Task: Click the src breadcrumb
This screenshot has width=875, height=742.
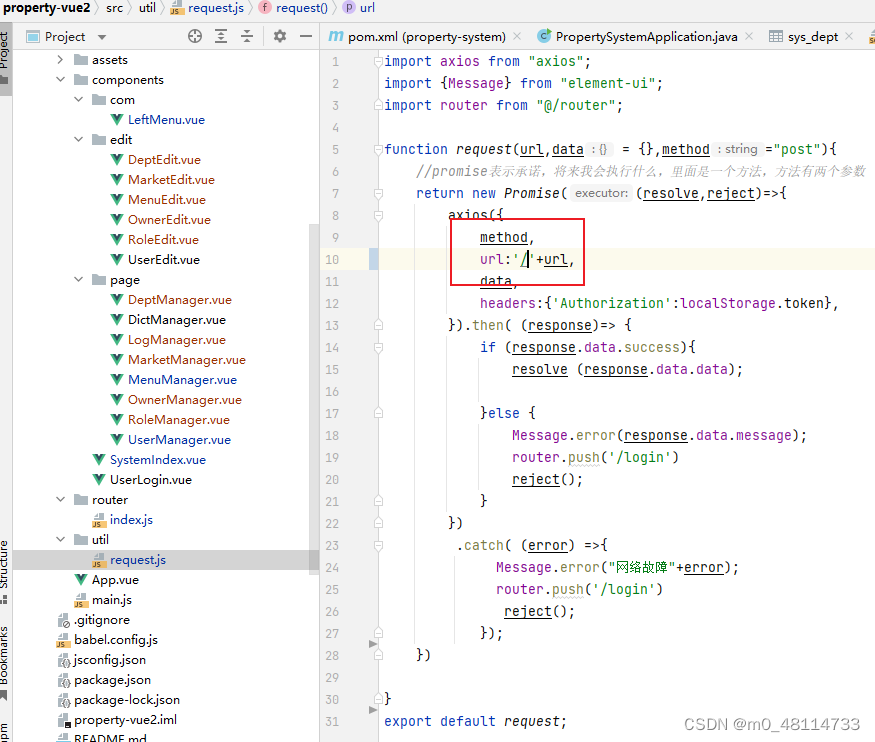Action: [x=114, y=8]
